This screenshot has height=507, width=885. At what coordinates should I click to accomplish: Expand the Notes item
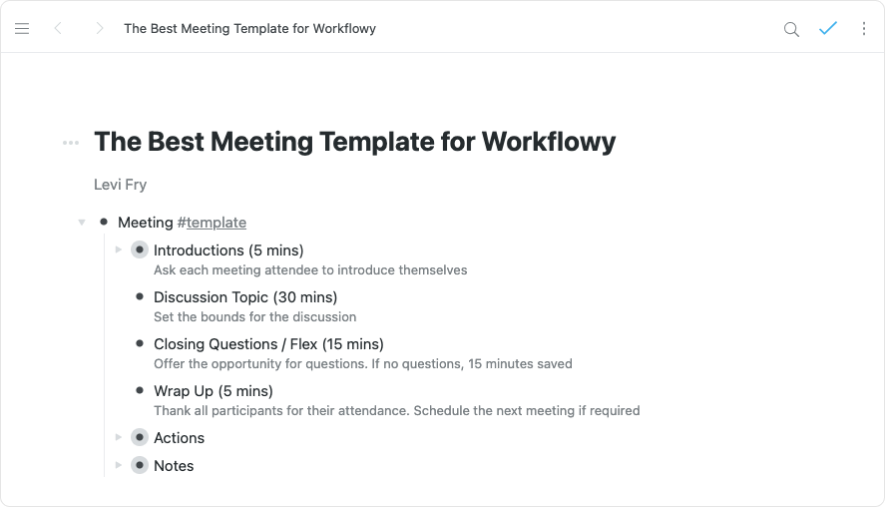point(118,466)
